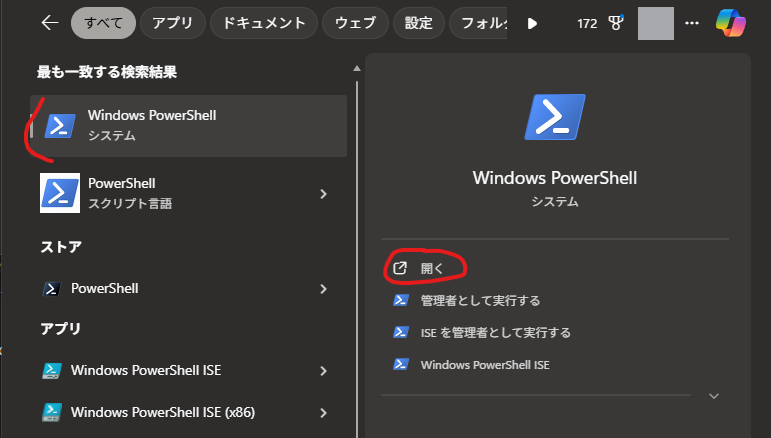The image size is (771, 438).
Task: Click icon beside ISE を管理者として実行する
Action: 401,332
